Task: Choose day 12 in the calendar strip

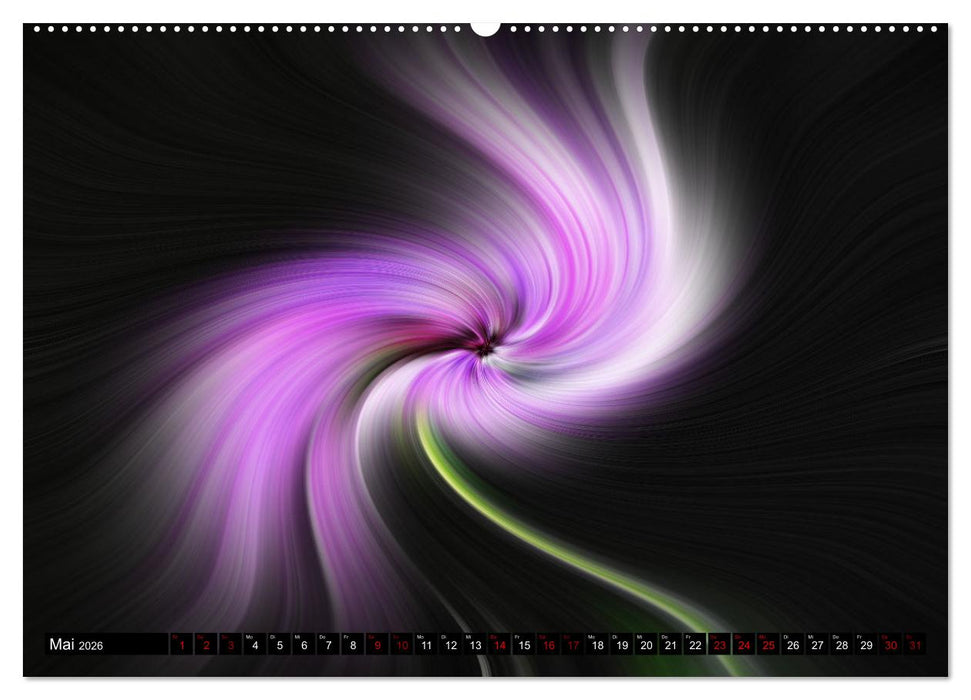Action: pyautogui.click(x=450, y=645)
